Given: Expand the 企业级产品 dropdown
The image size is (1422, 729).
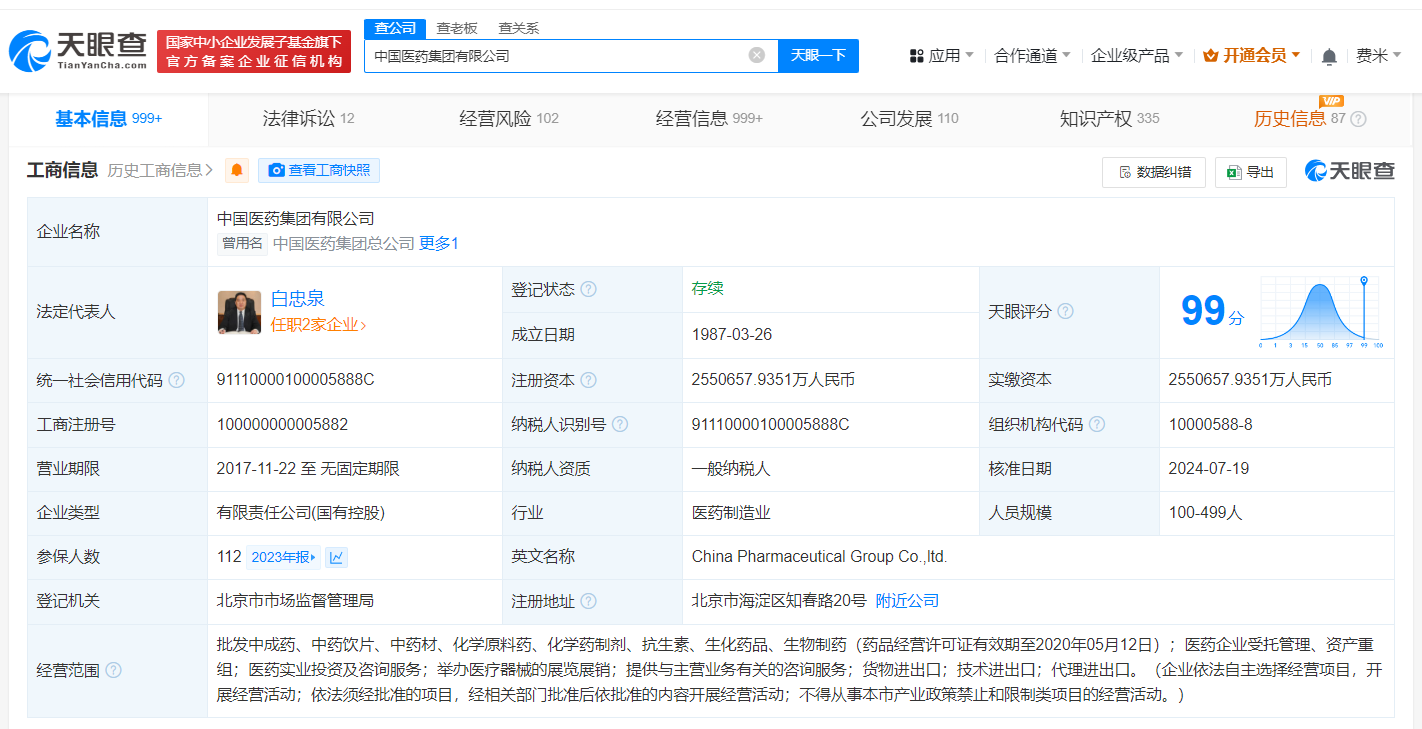Looking at the screenshot, I should click(x=1133, y=56).
